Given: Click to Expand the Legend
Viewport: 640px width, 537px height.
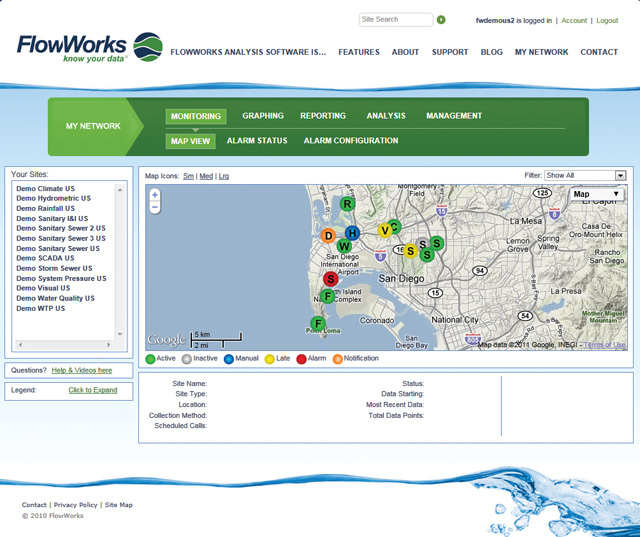Looking at the screenshot, I should [x=92, y=390].
